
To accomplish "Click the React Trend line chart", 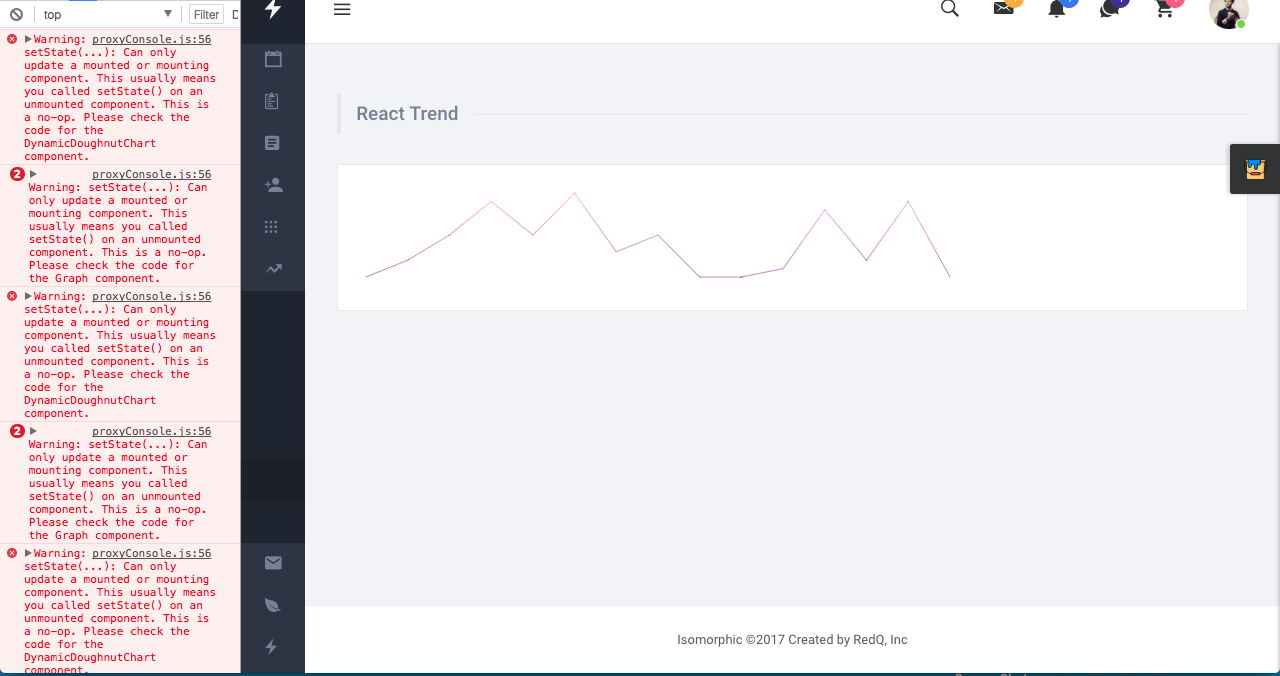I will click(x=658, y=235).
